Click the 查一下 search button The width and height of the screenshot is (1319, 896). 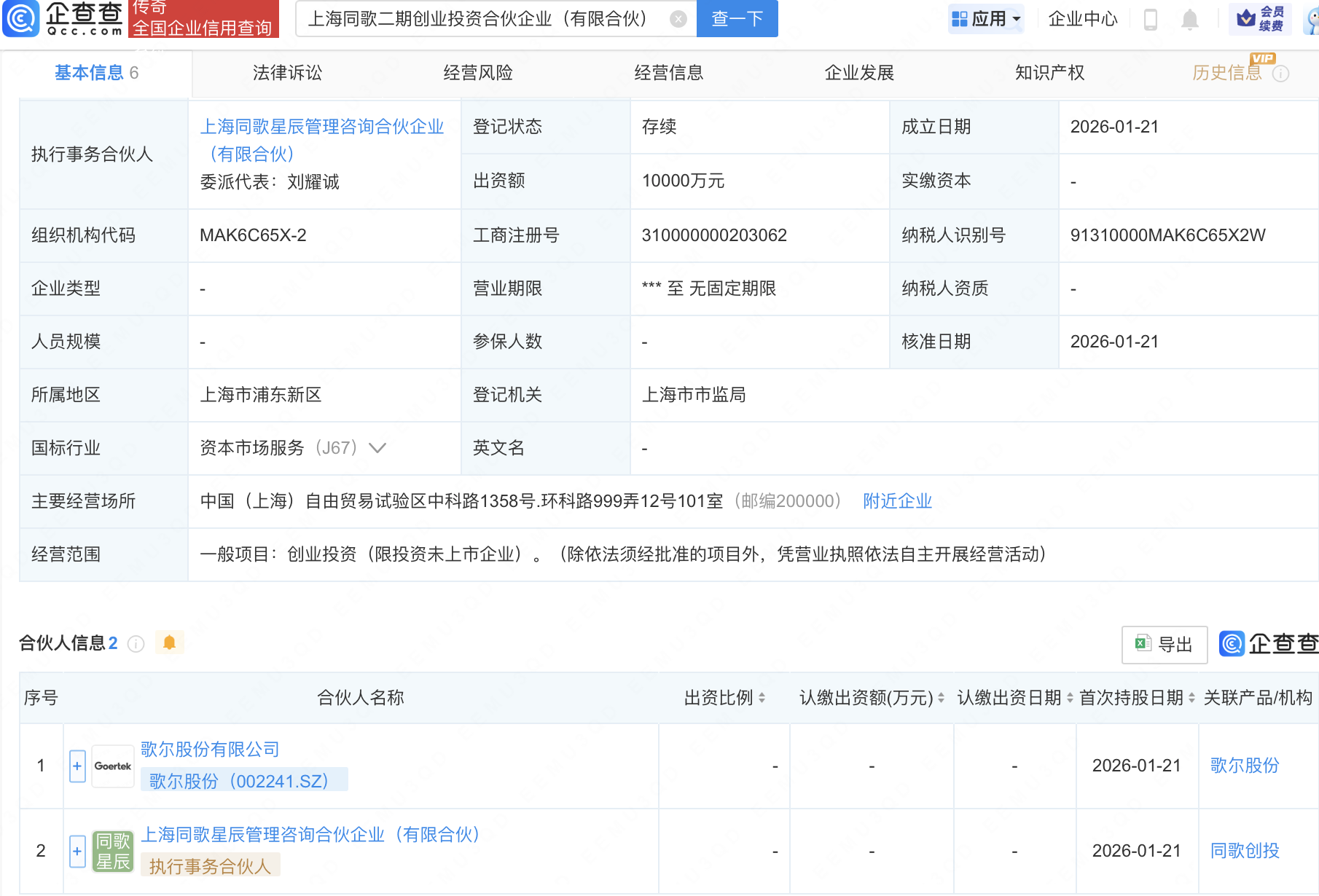pos(737,19)
